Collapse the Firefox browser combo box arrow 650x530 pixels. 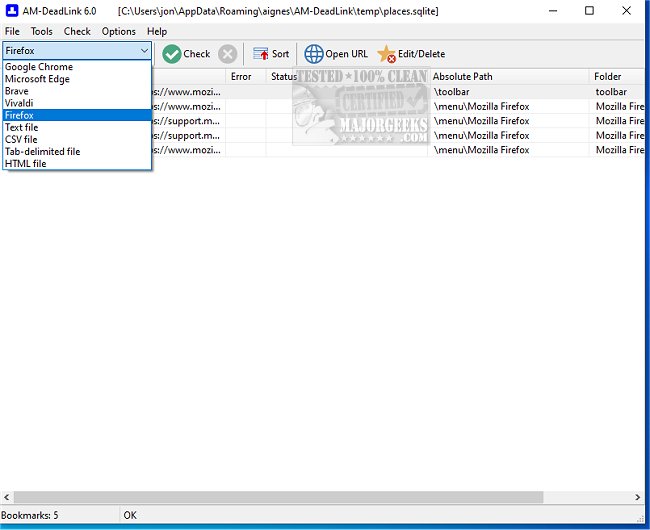[x=144, y=51]
